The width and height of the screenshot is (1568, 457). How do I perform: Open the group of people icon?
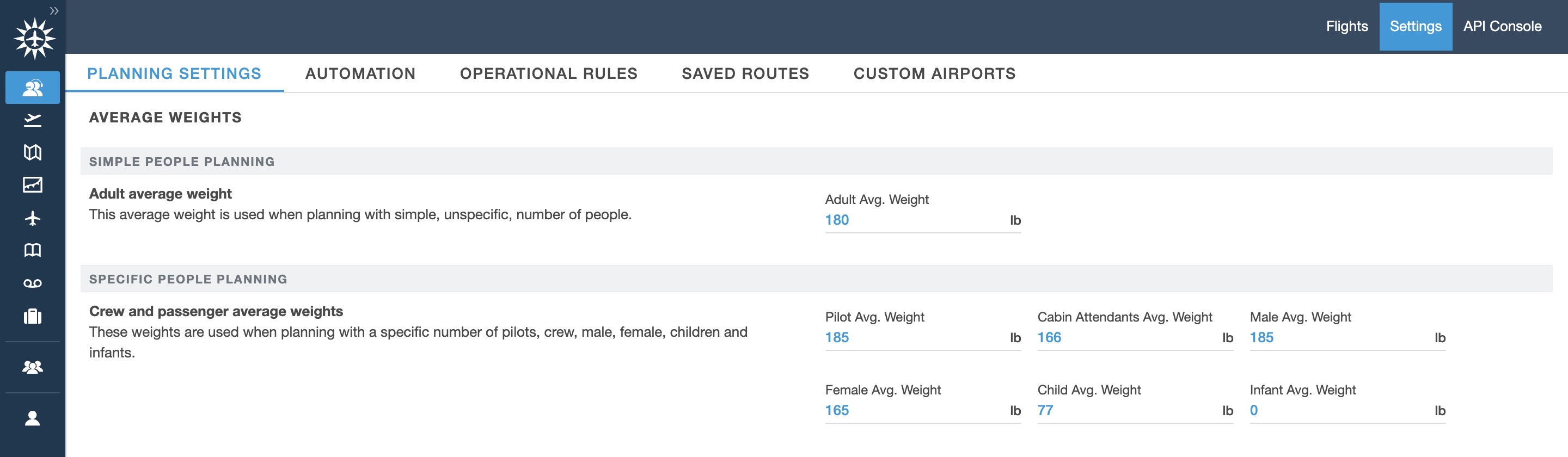point(33,367)
